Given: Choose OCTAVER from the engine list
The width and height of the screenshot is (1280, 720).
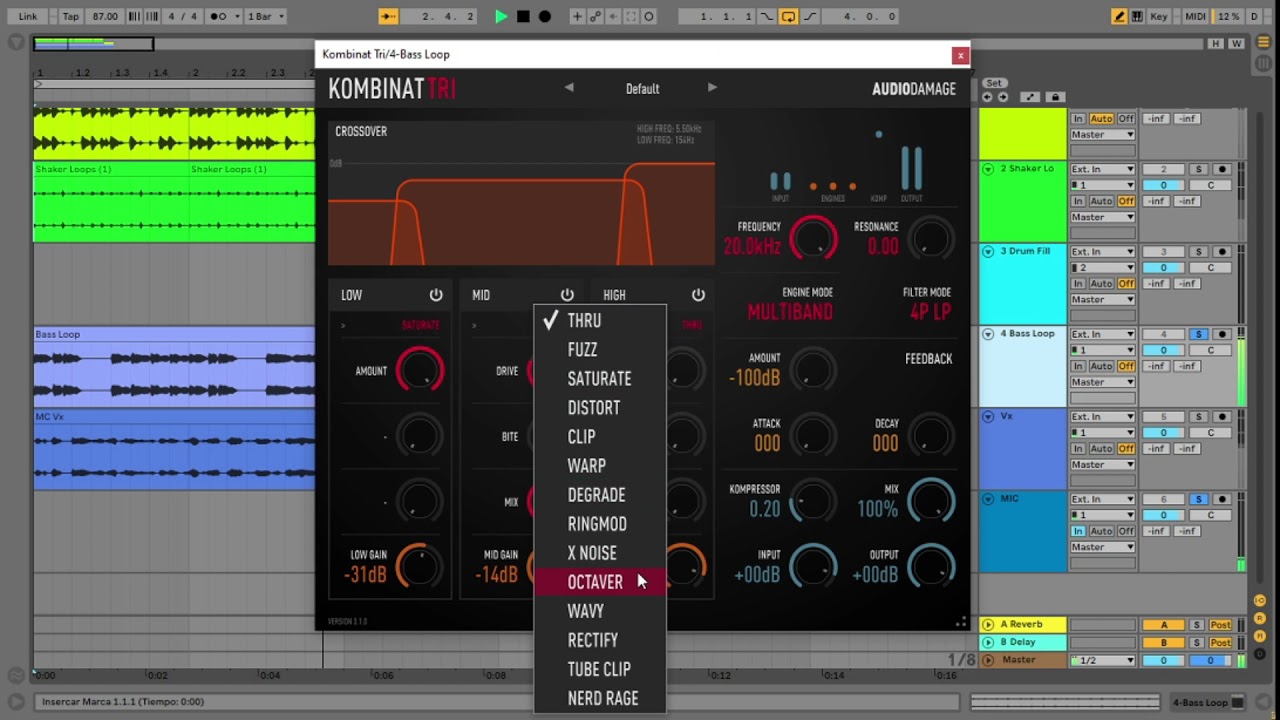Looking at the screenshot, I should pos(600,582).
